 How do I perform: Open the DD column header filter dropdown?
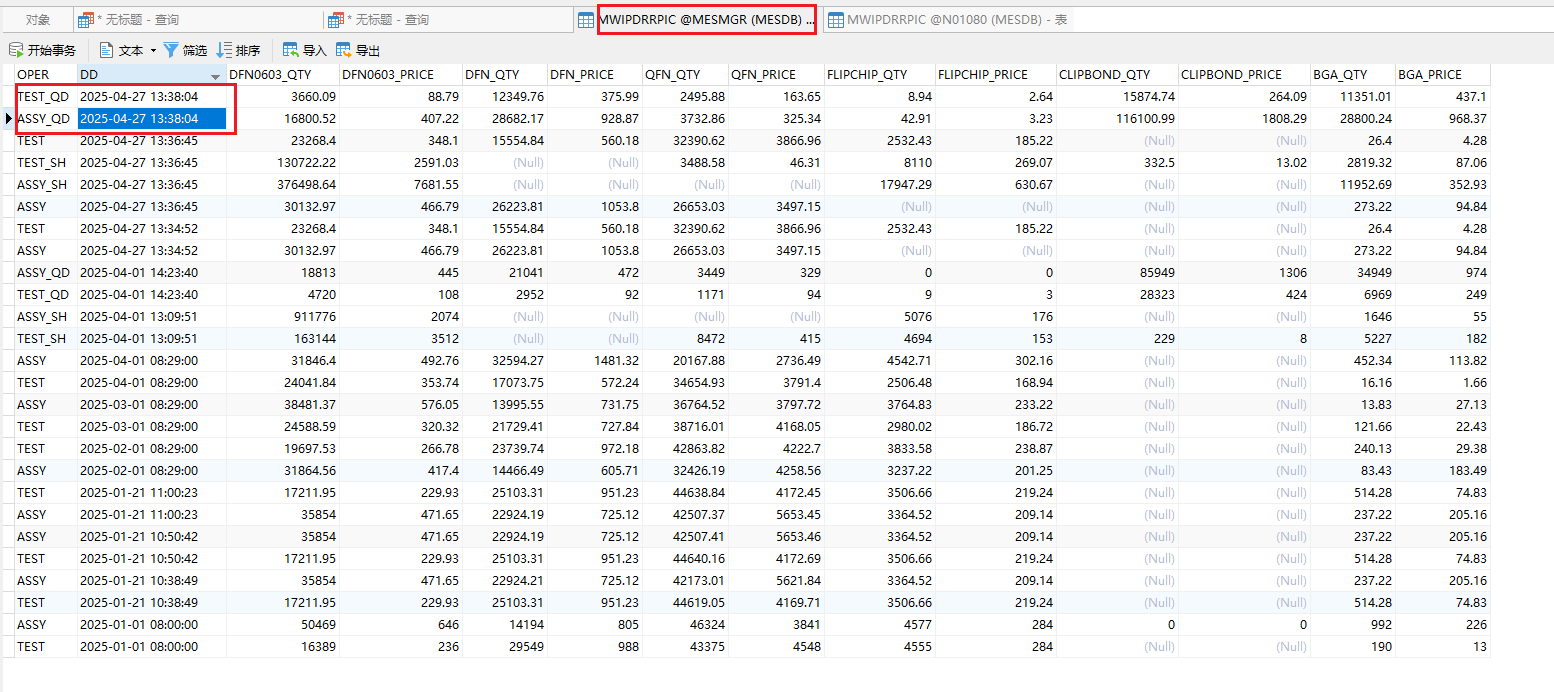tap(215, 74)
